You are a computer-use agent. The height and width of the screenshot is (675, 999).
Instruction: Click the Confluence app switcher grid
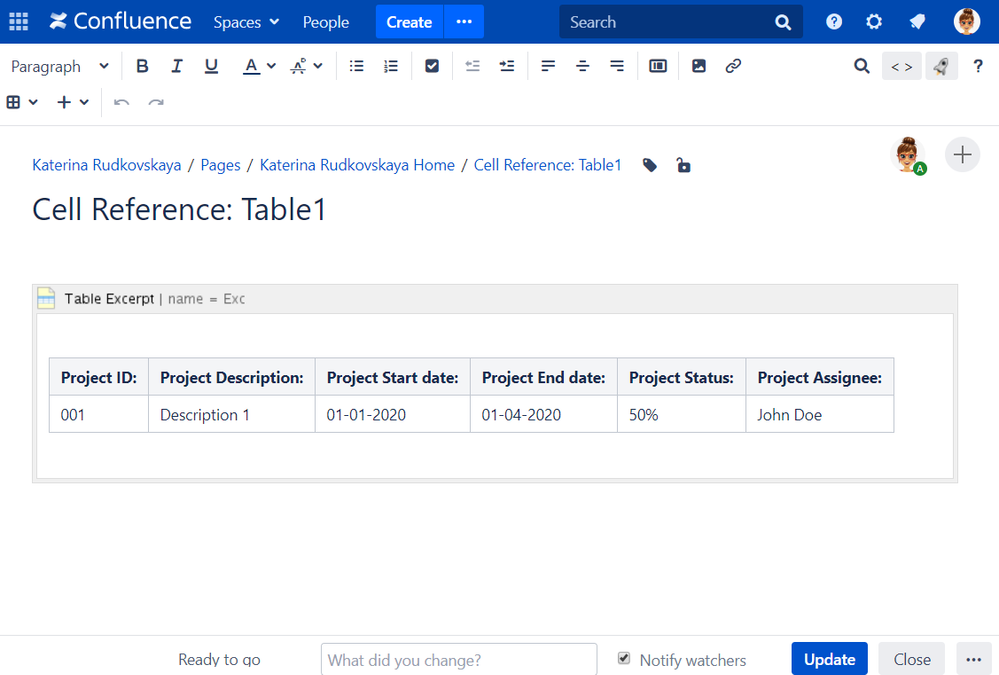coord(18,22)
